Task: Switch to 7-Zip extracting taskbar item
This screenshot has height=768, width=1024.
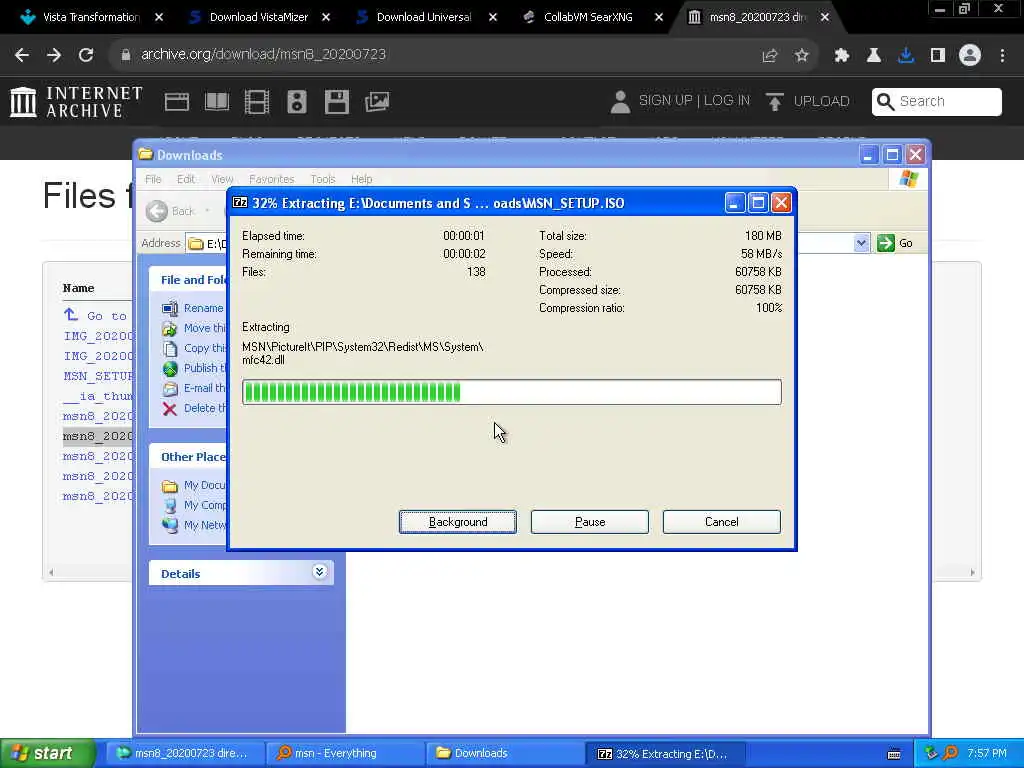Action: pyautogui.click(x=665, y=754)
